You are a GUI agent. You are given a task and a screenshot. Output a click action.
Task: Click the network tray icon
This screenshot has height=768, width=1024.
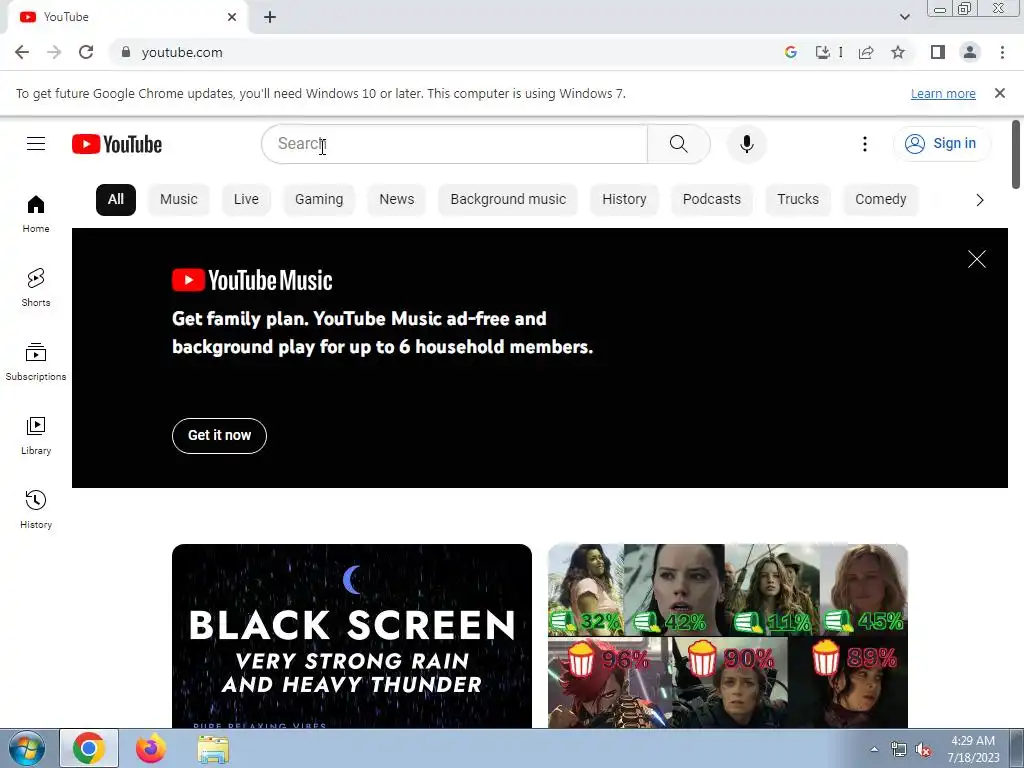(x=899, y=750)
